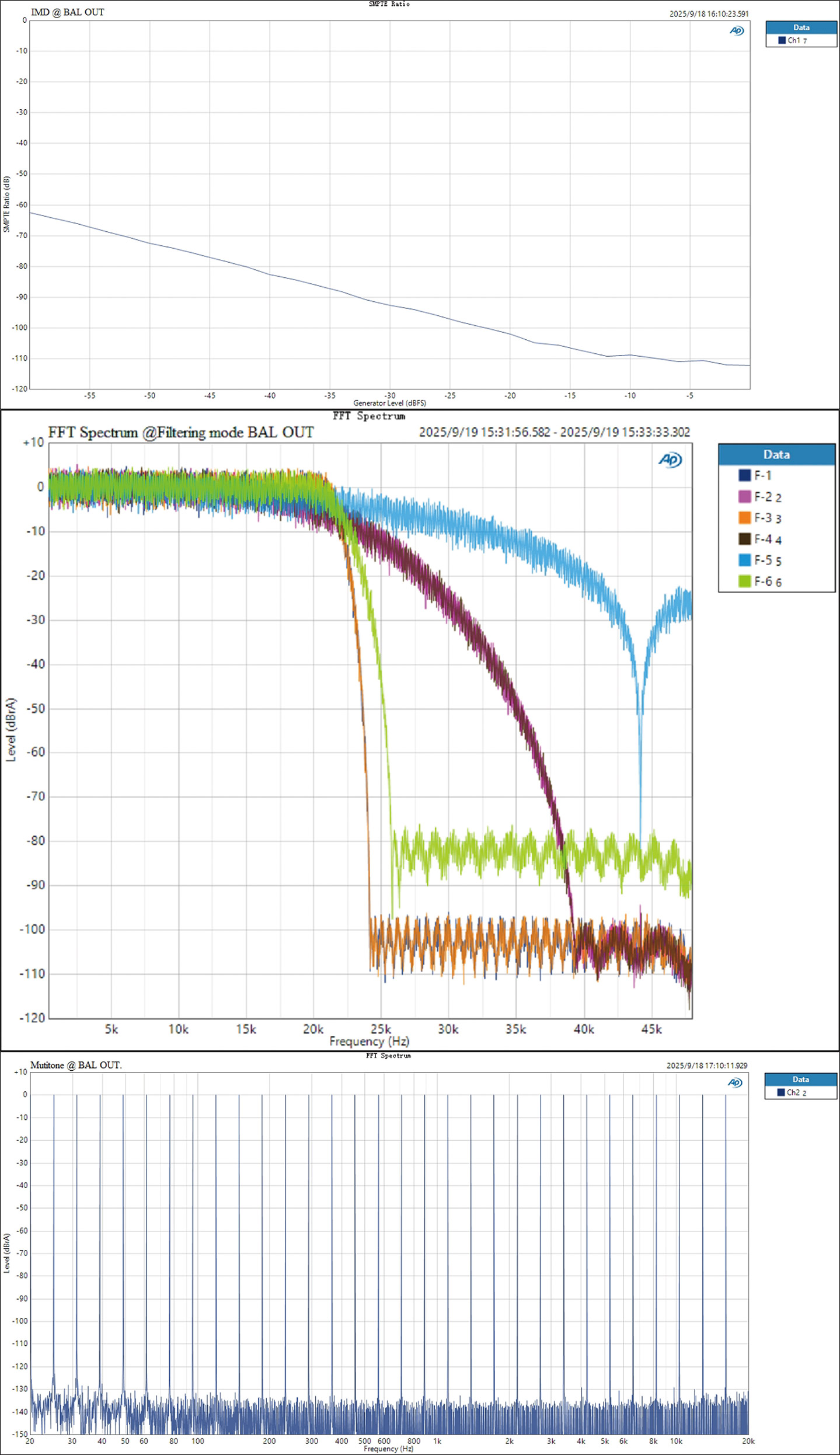Toggle the green F-6 trace swatch
Image resolution: width=840 pixels, height=1455 pixels.
(744, 581)
